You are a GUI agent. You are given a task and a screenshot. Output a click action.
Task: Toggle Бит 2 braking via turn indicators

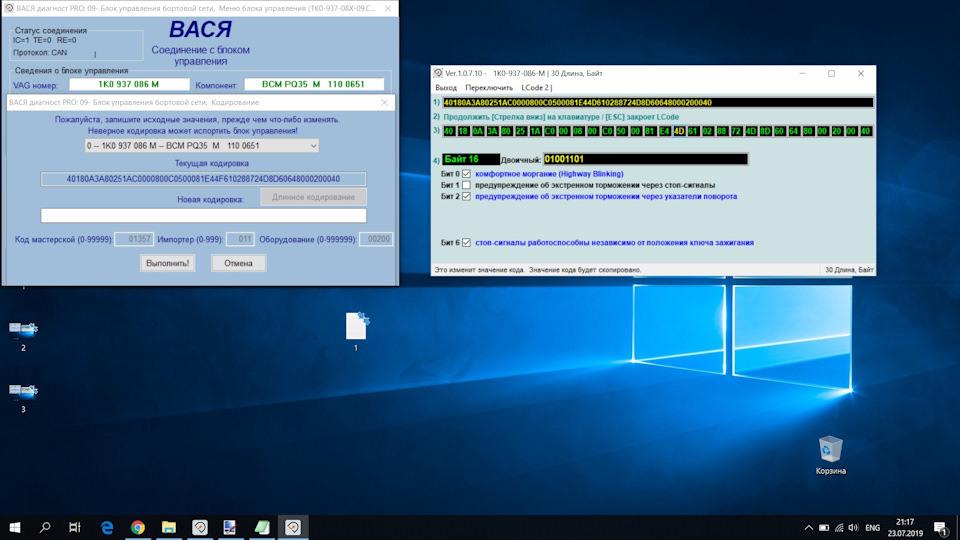click(467, 197)
